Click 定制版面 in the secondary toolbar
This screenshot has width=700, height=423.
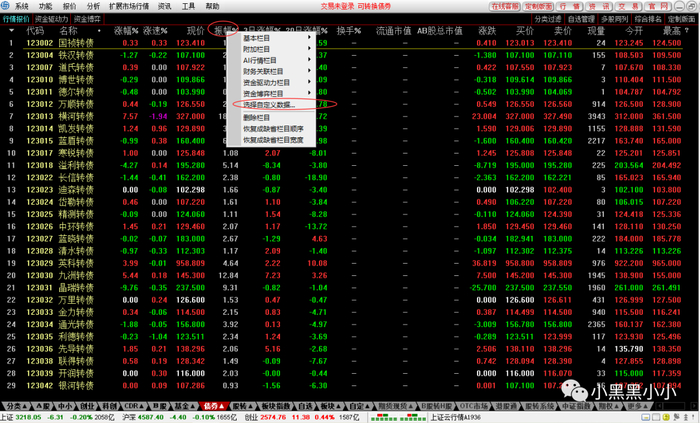click(682, 19)
